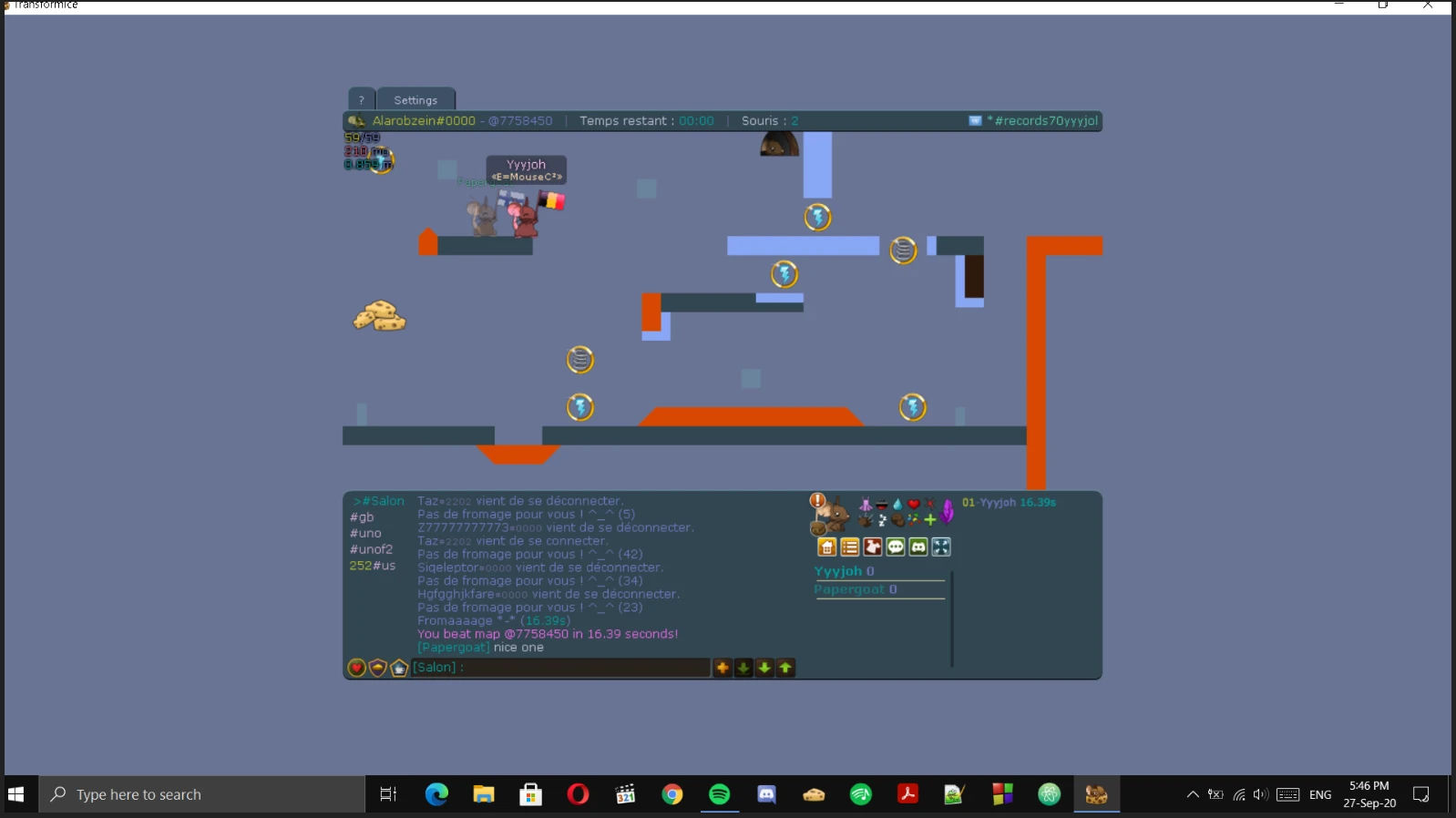Click the 01-Yyyjoh 16.39s record entry

(1009, 502)
